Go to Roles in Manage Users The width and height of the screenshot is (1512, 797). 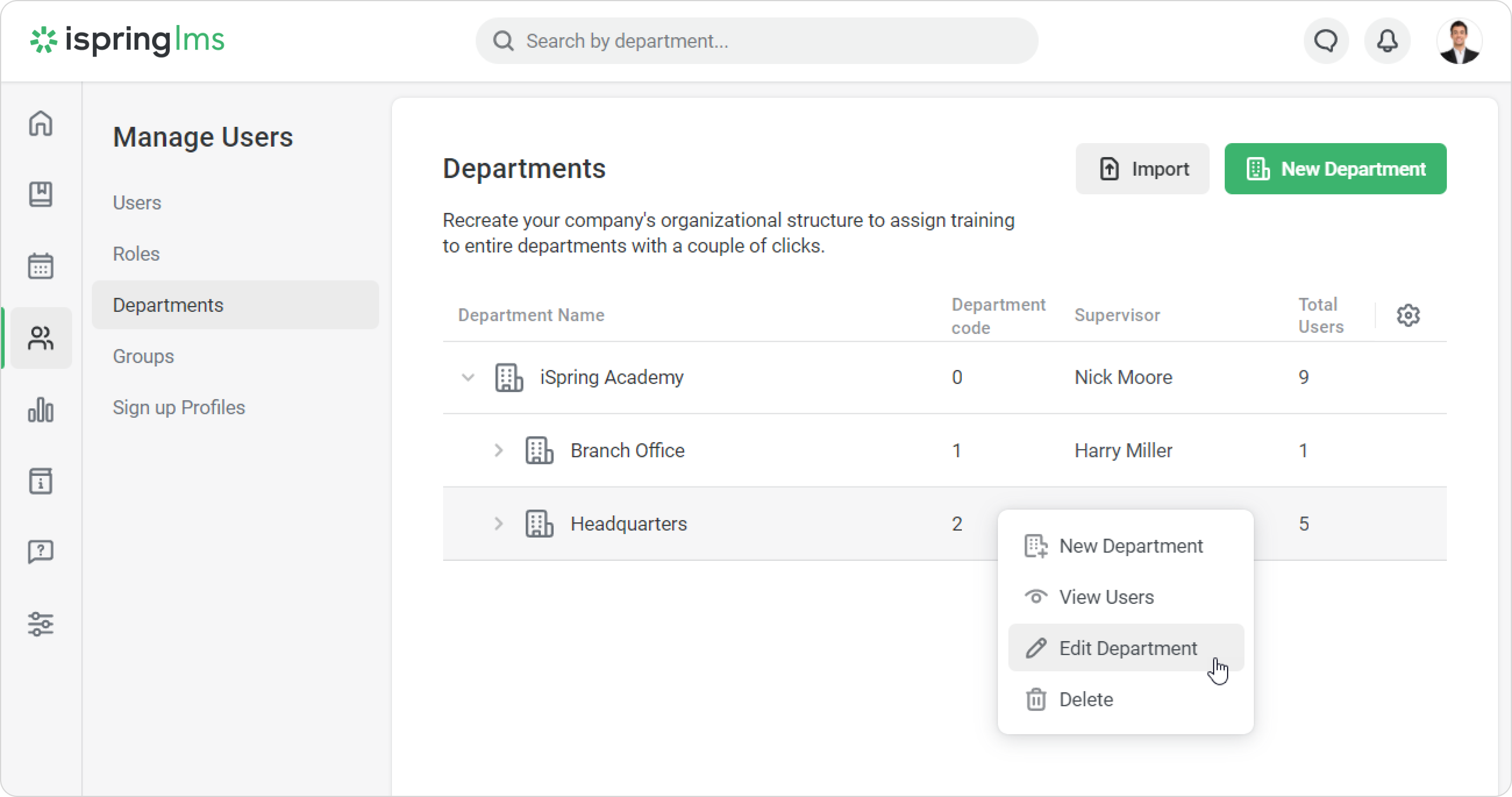click(x=136, y=254)
